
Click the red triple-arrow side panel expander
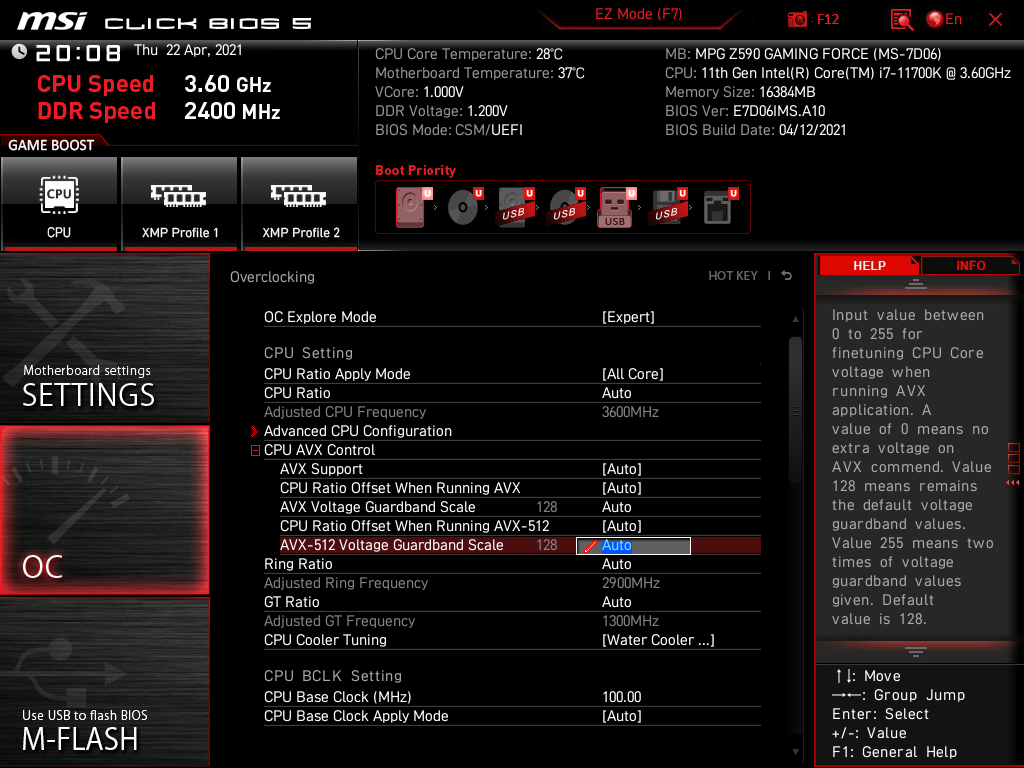[x=1013, y=483]
